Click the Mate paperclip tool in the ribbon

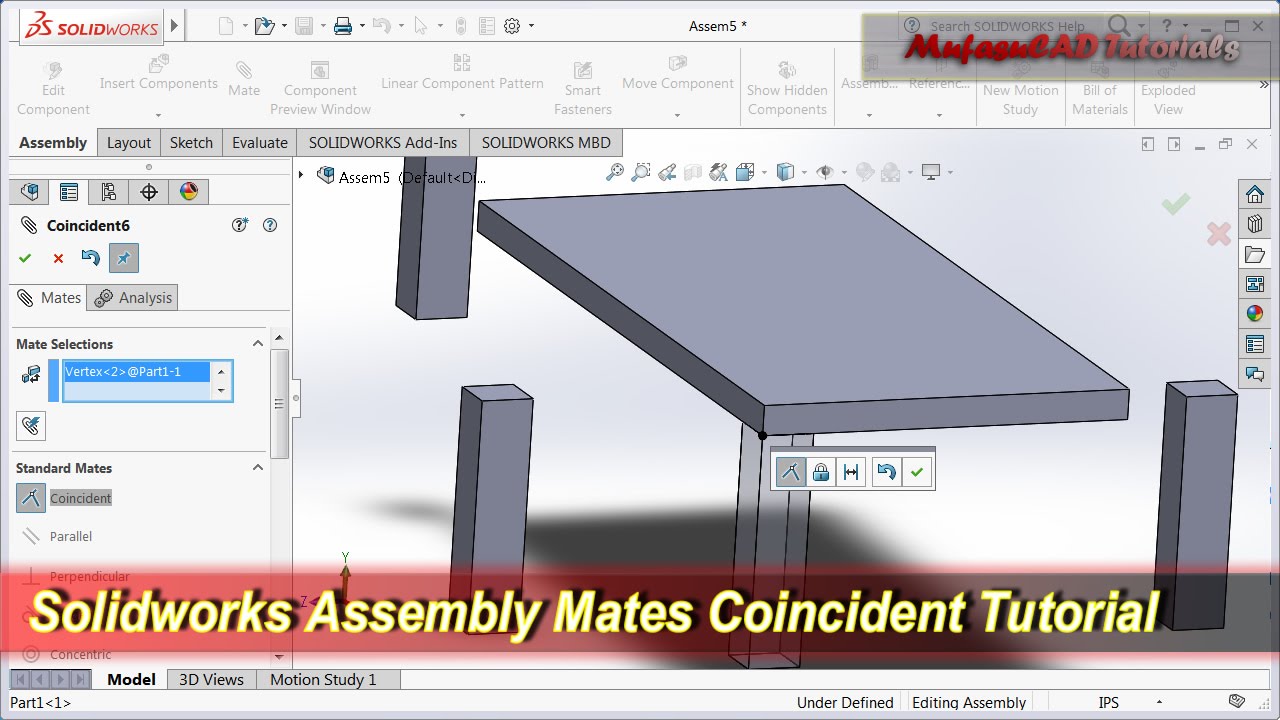pyautogui.click(x=244, y=79)
